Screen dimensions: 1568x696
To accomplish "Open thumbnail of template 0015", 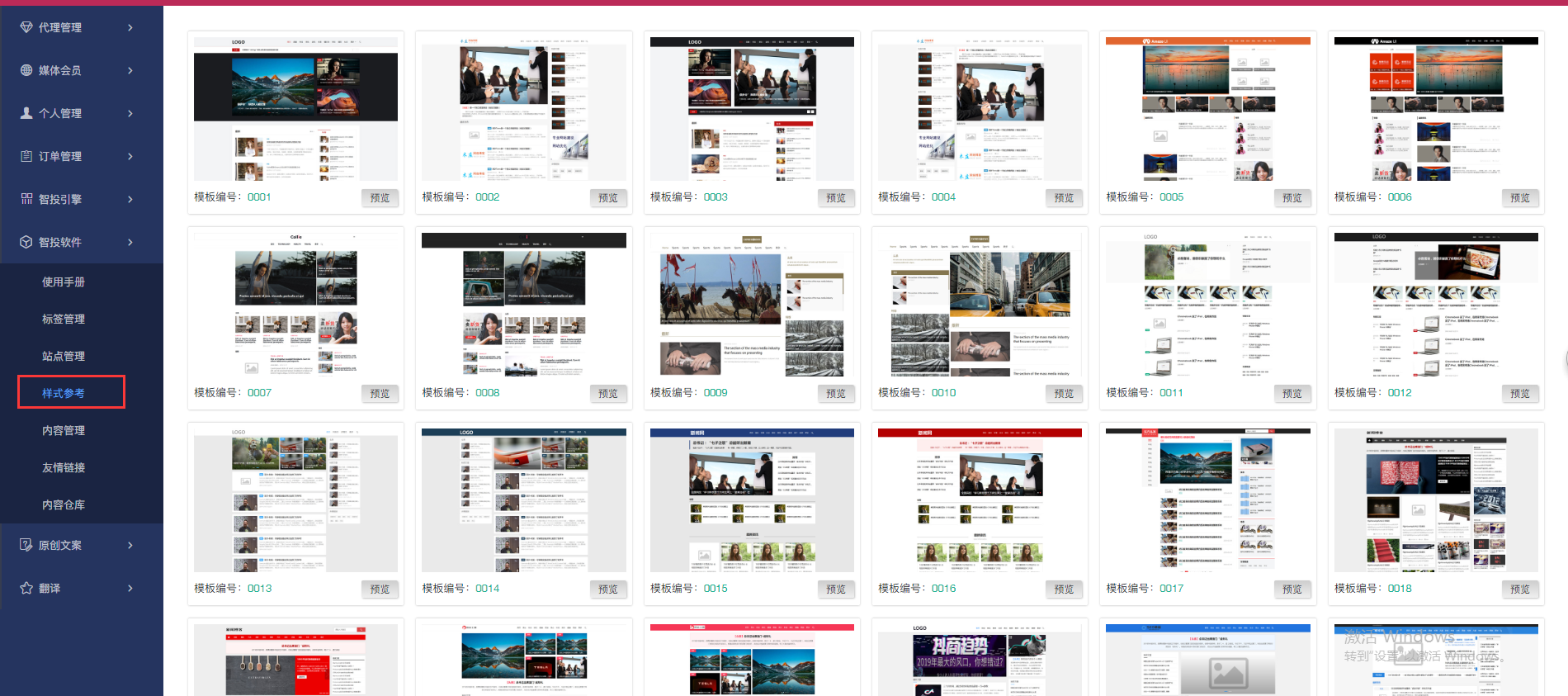I will pos(752,500).
